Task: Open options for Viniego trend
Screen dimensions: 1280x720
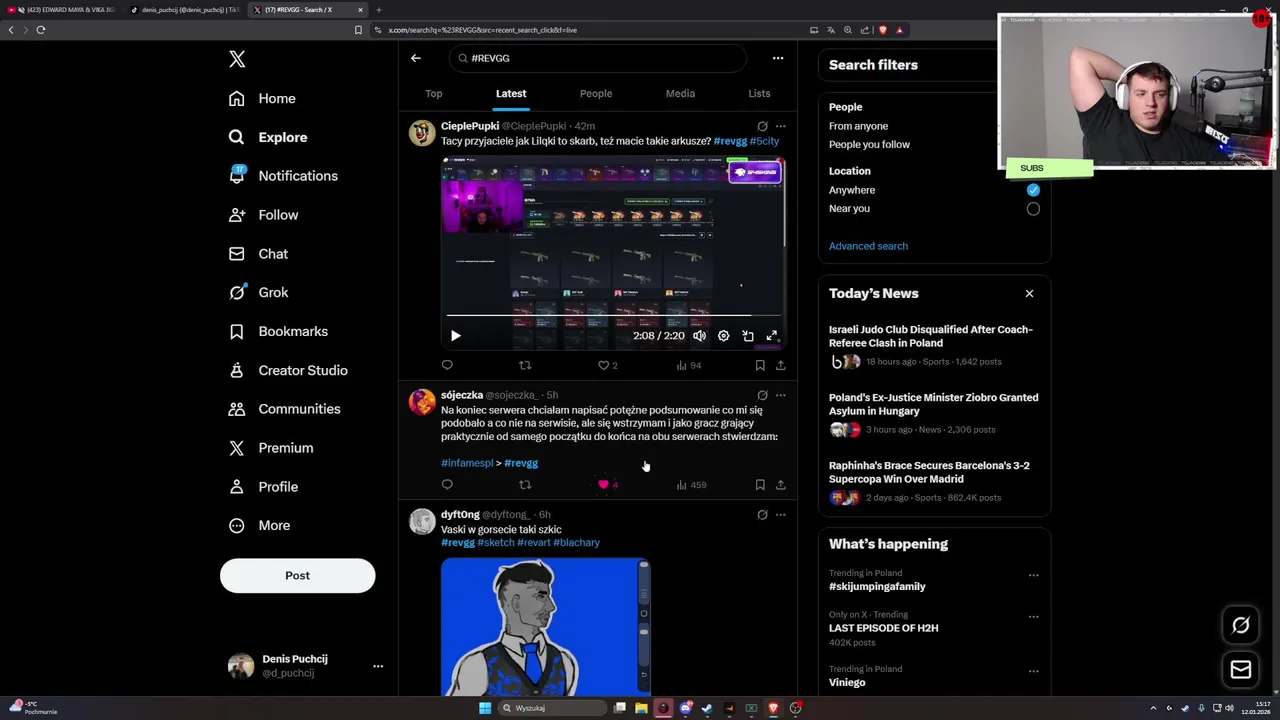Action: point(1033,671)
